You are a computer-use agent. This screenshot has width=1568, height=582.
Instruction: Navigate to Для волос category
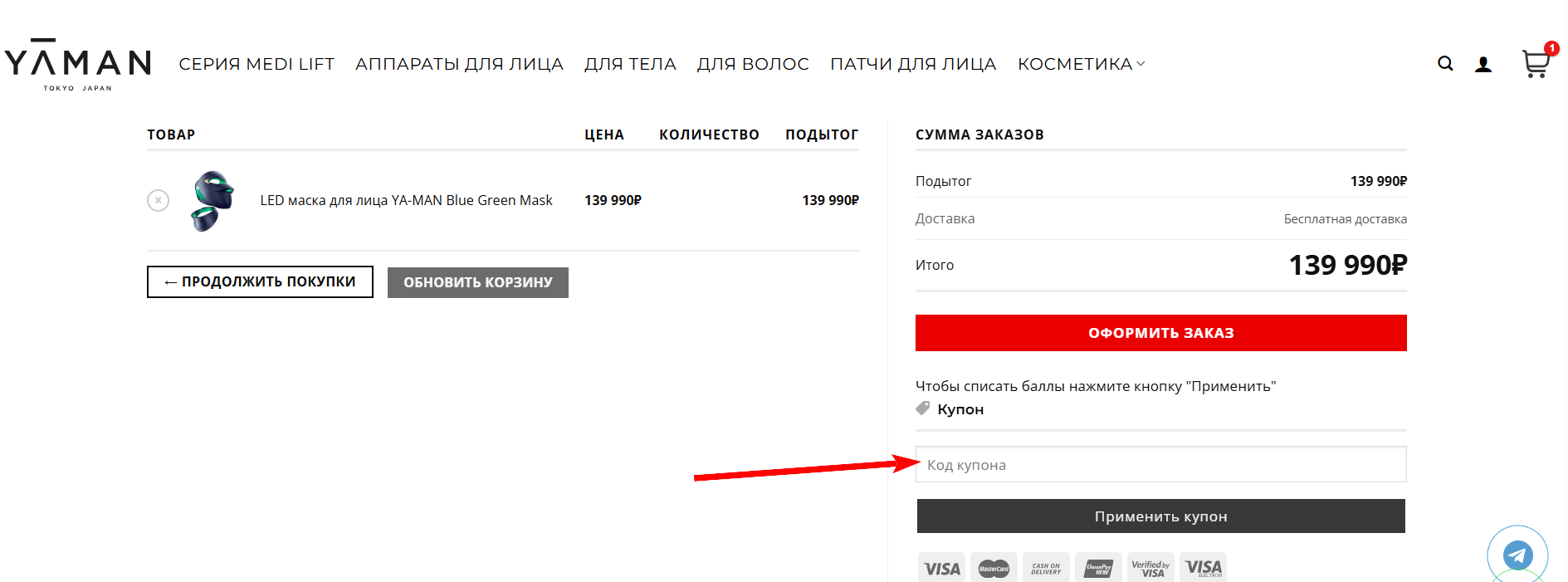coord(753,64)
